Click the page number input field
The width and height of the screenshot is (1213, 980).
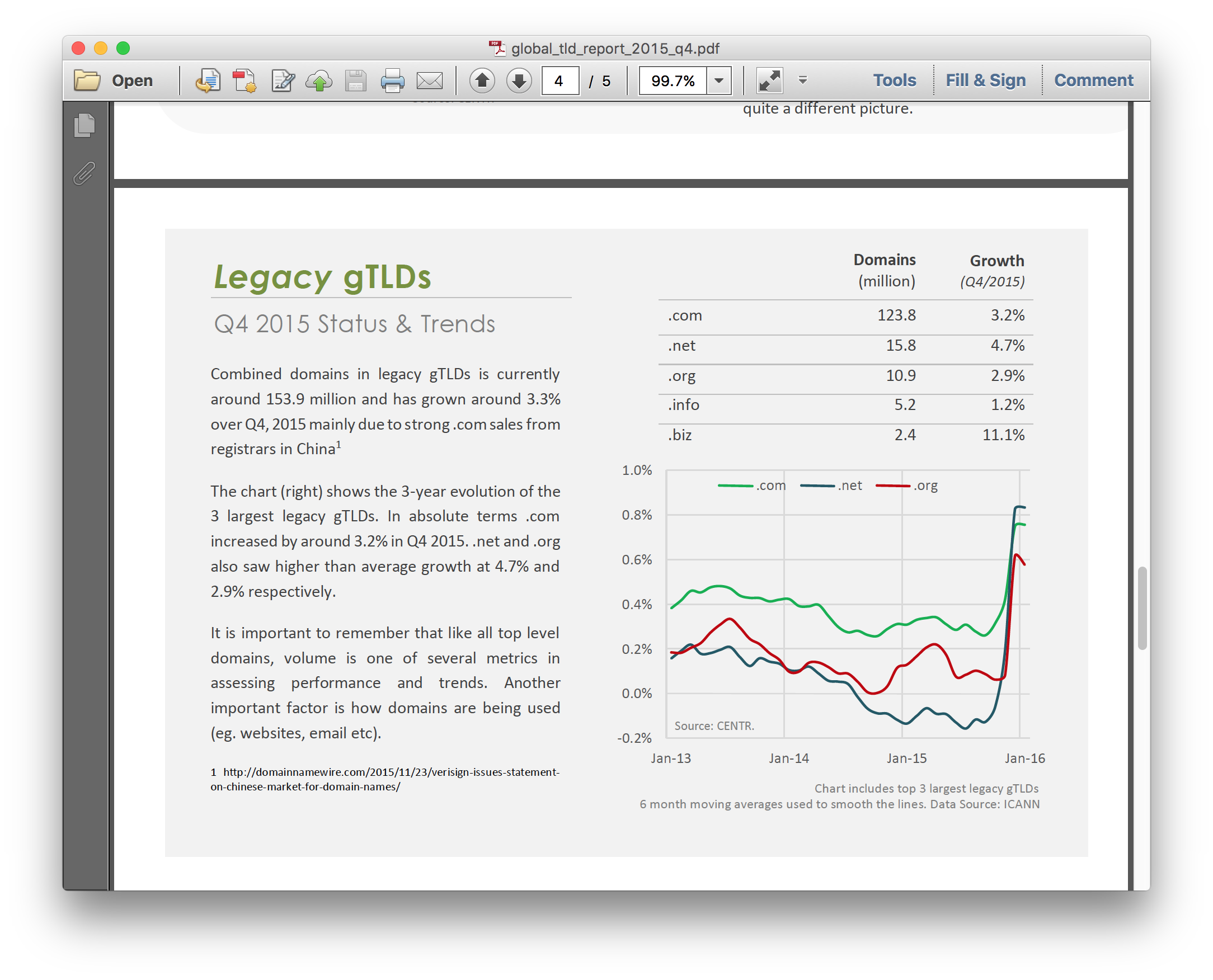(560, 81)
